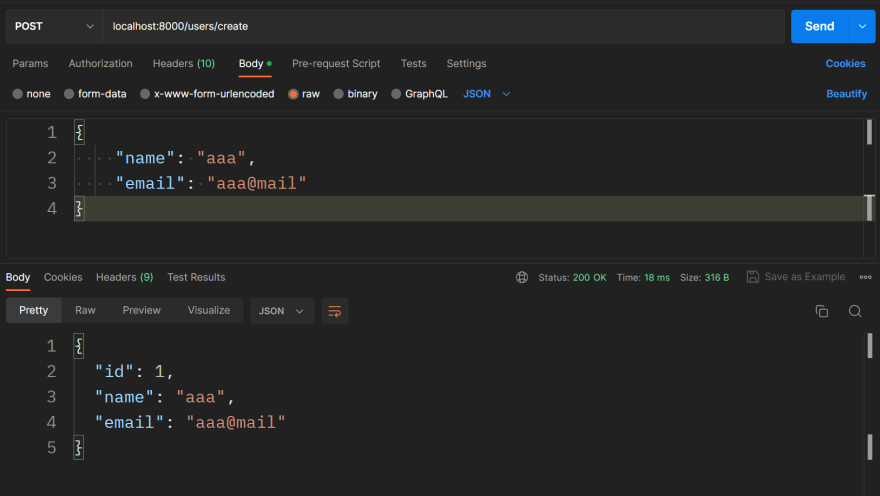
Task: Click the "id": 1 response line
Action: point(134,371)
